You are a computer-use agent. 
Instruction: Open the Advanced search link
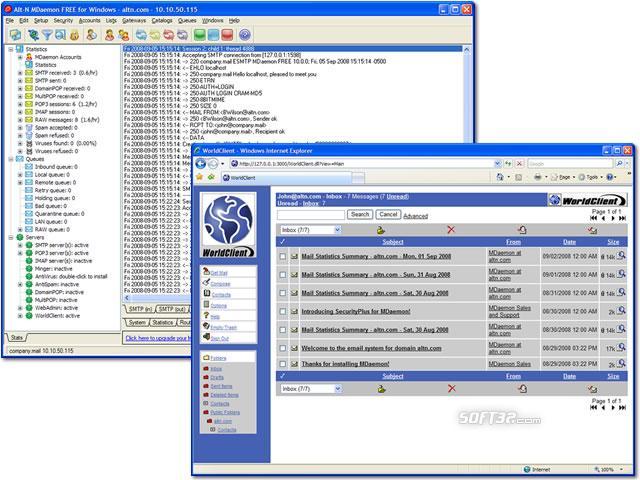tap(416, 216)
